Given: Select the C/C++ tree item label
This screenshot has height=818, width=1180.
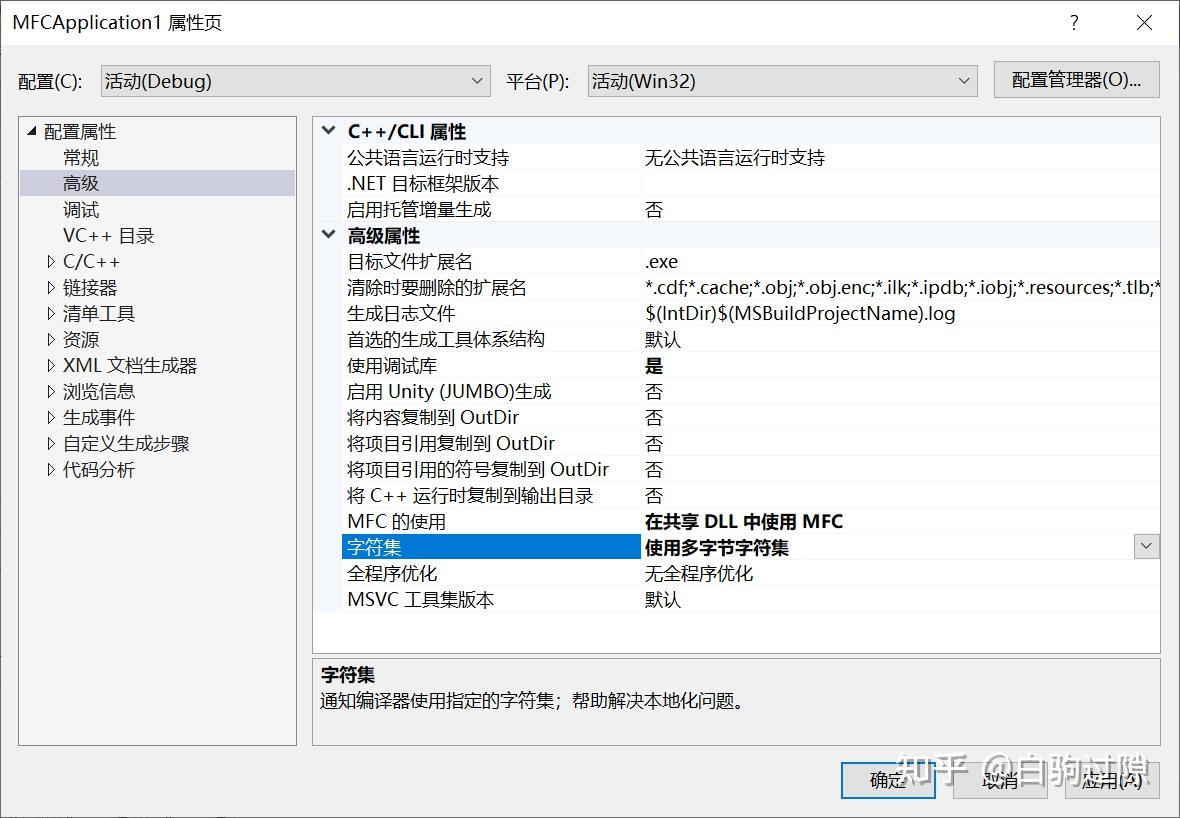Looking at the screenshot, I should (x=91, y=261).
